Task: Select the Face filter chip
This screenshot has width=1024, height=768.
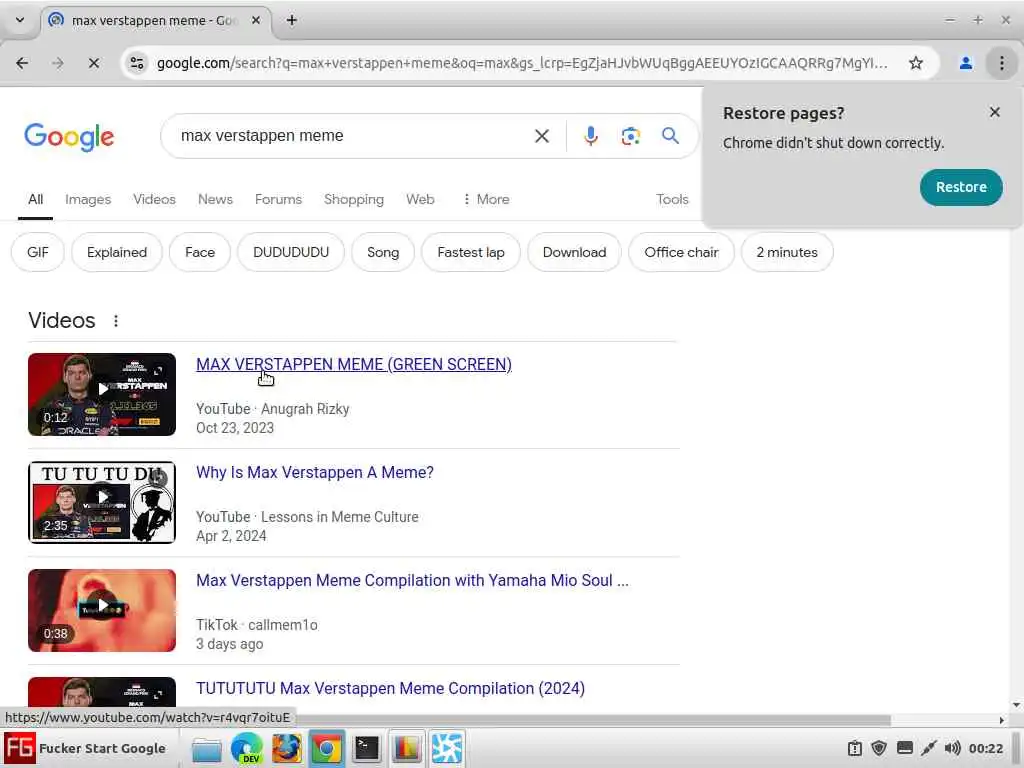Action: coord(200,252)
